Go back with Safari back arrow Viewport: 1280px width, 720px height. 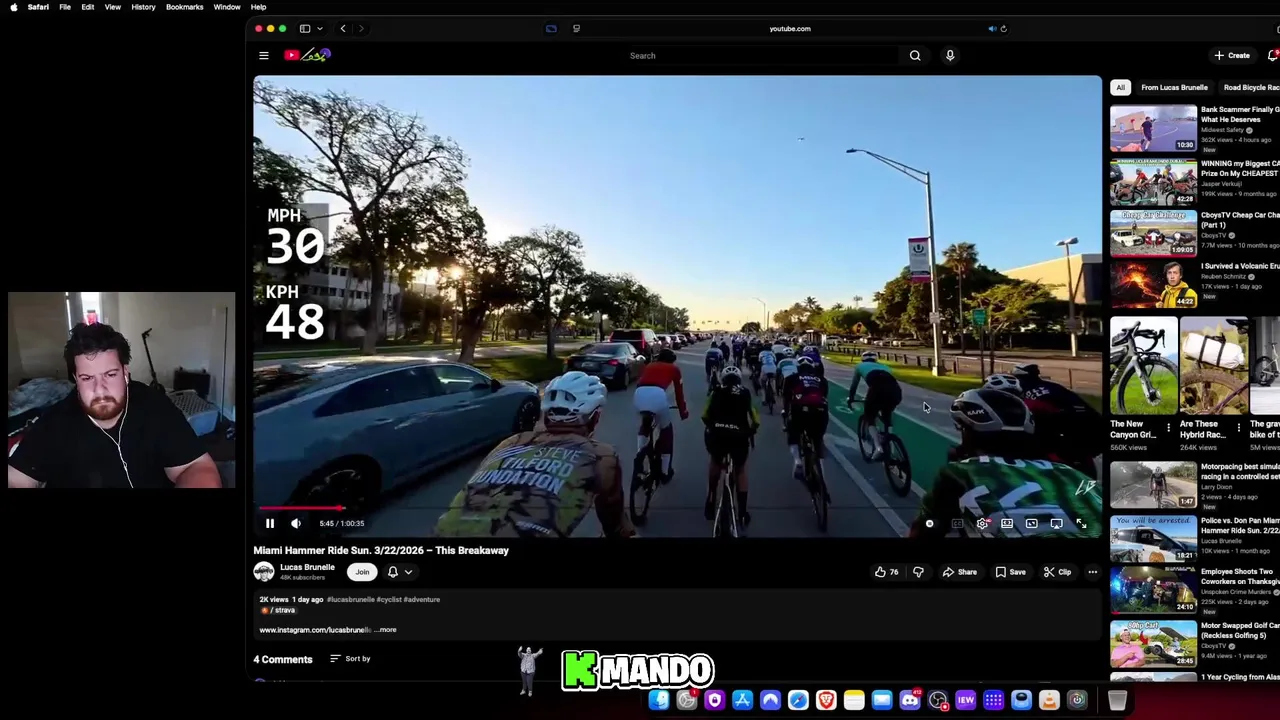coord(343,29)
